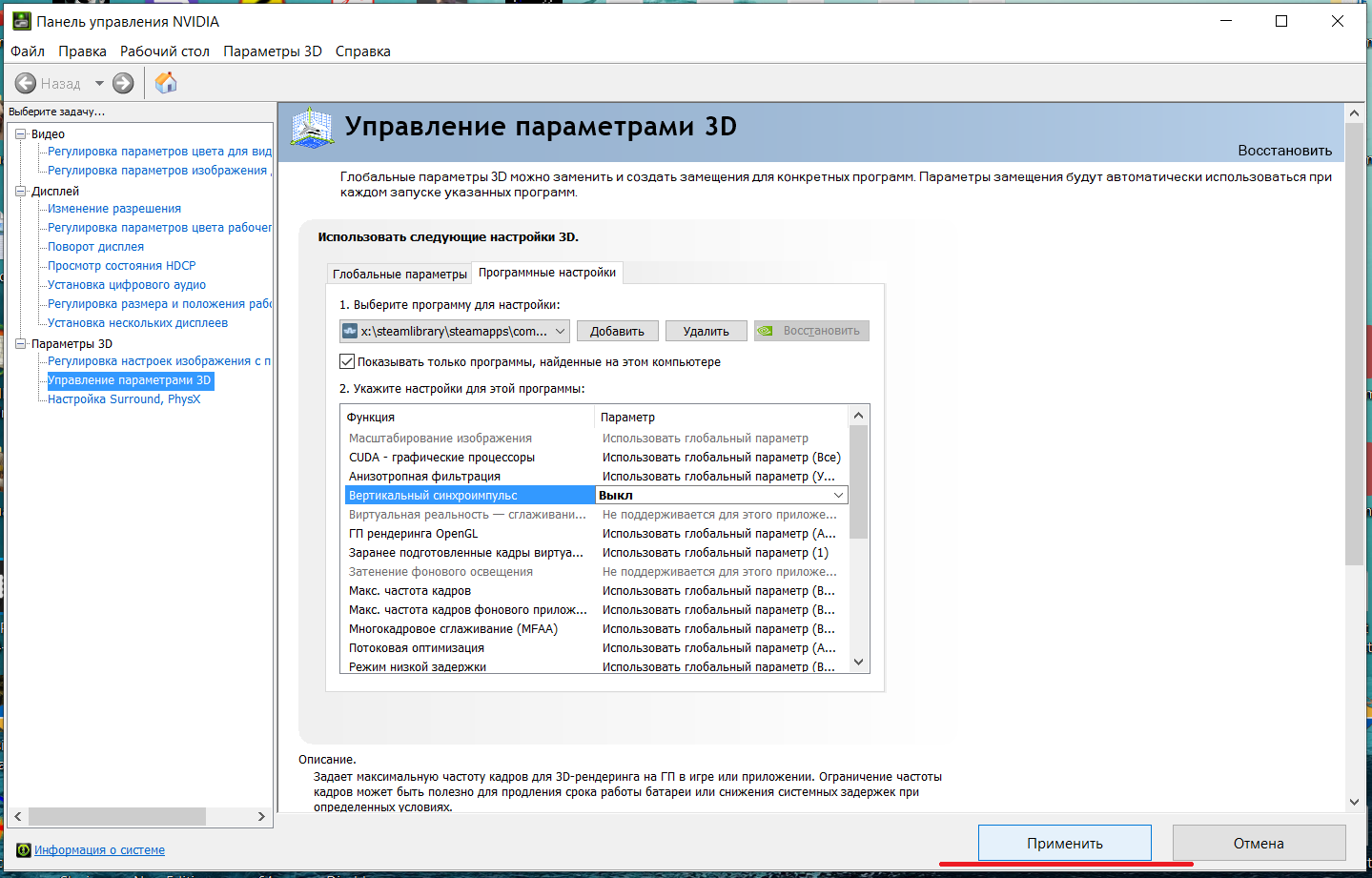Viewport: 1372px width, 878px height.
Task: Select Просмотр состояния HDCP
Action: (x=122, y=266)
